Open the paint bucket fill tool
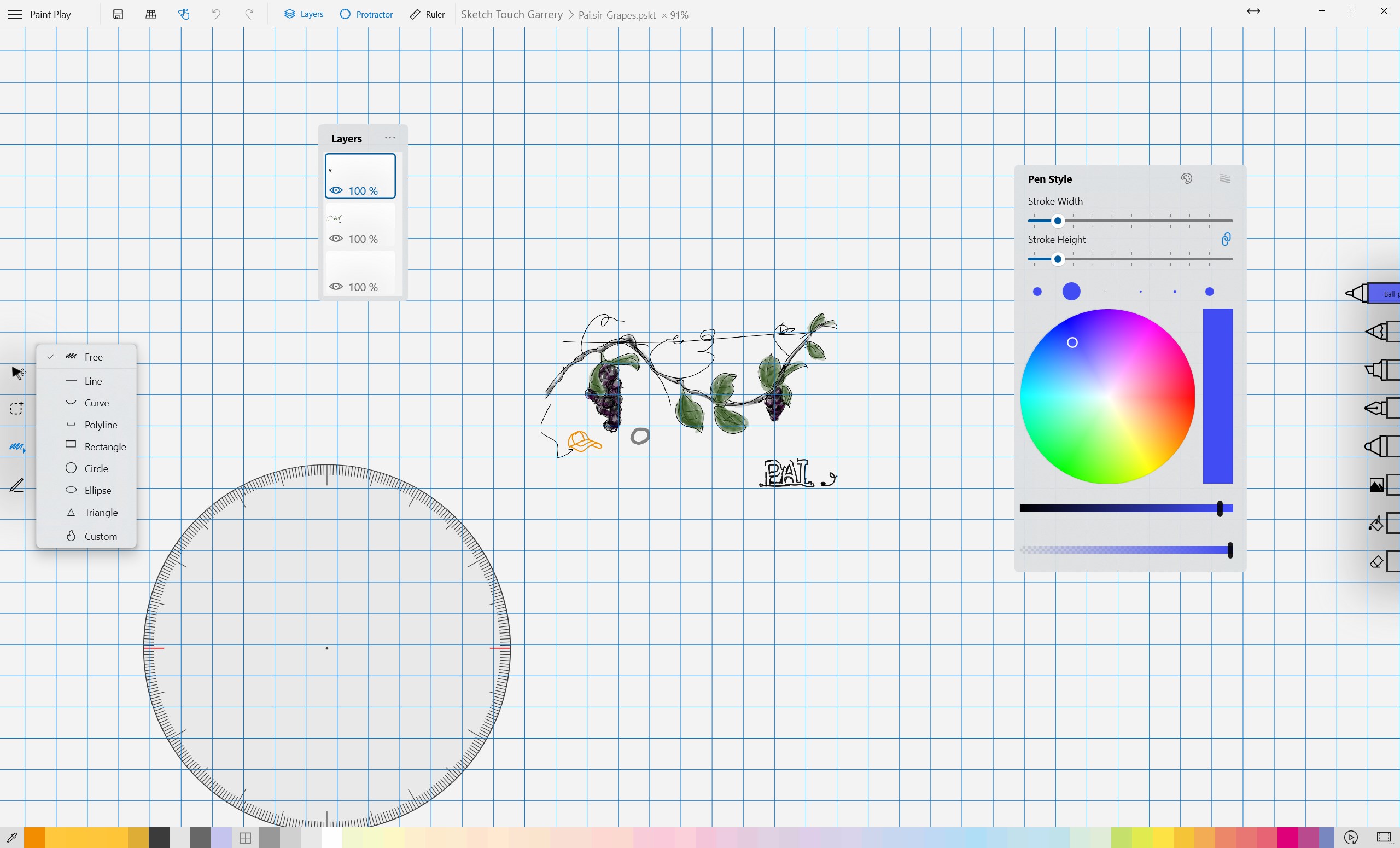Screen dimensions: 1400x848 (1376, 523)
